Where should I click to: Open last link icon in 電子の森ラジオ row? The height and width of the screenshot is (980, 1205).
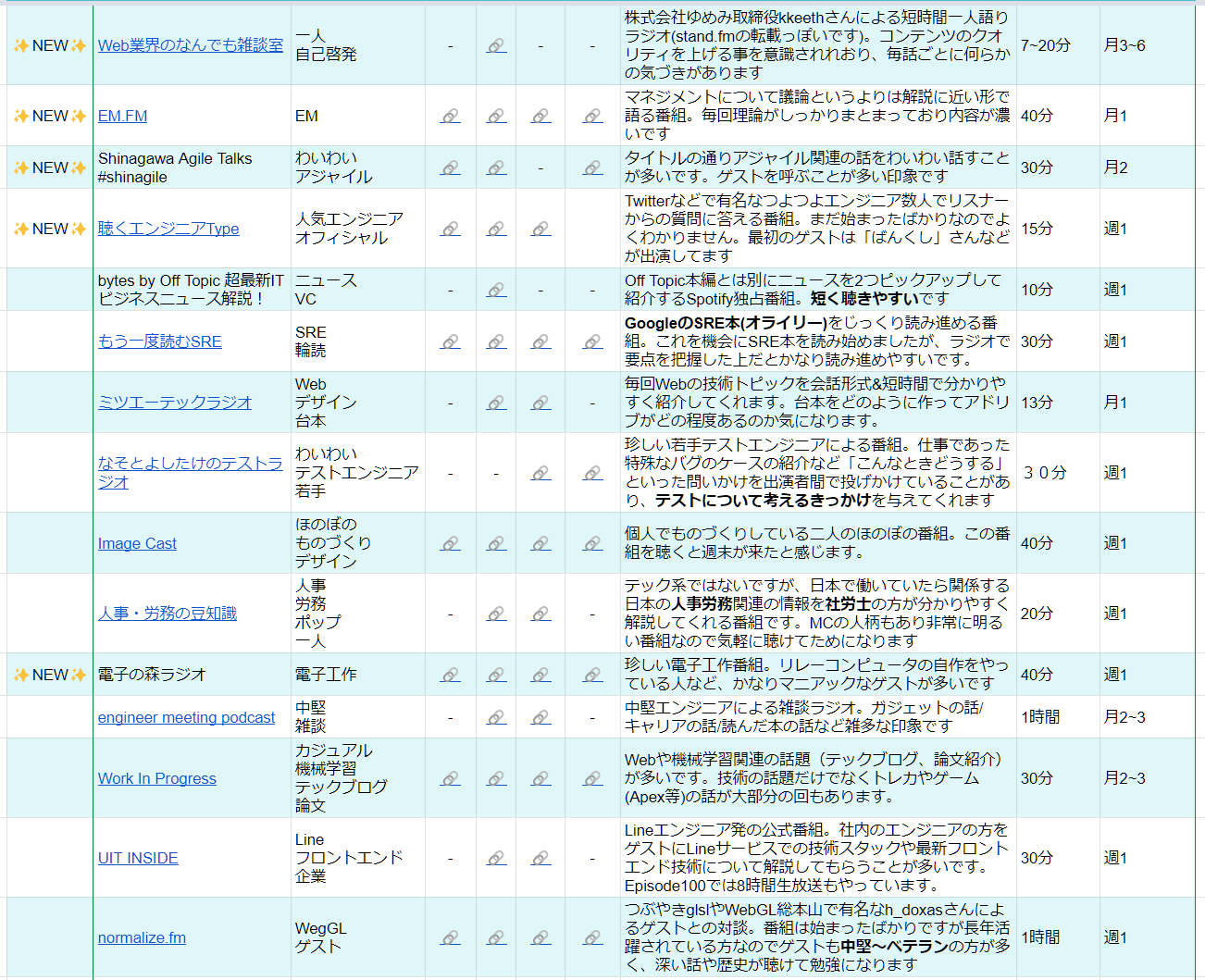coord(593,675)
